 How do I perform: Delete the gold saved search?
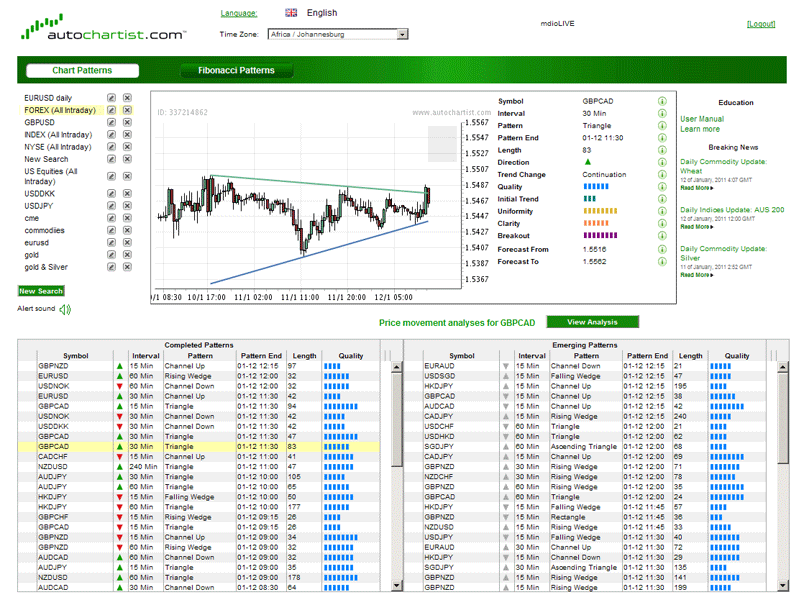click(127, 255)
